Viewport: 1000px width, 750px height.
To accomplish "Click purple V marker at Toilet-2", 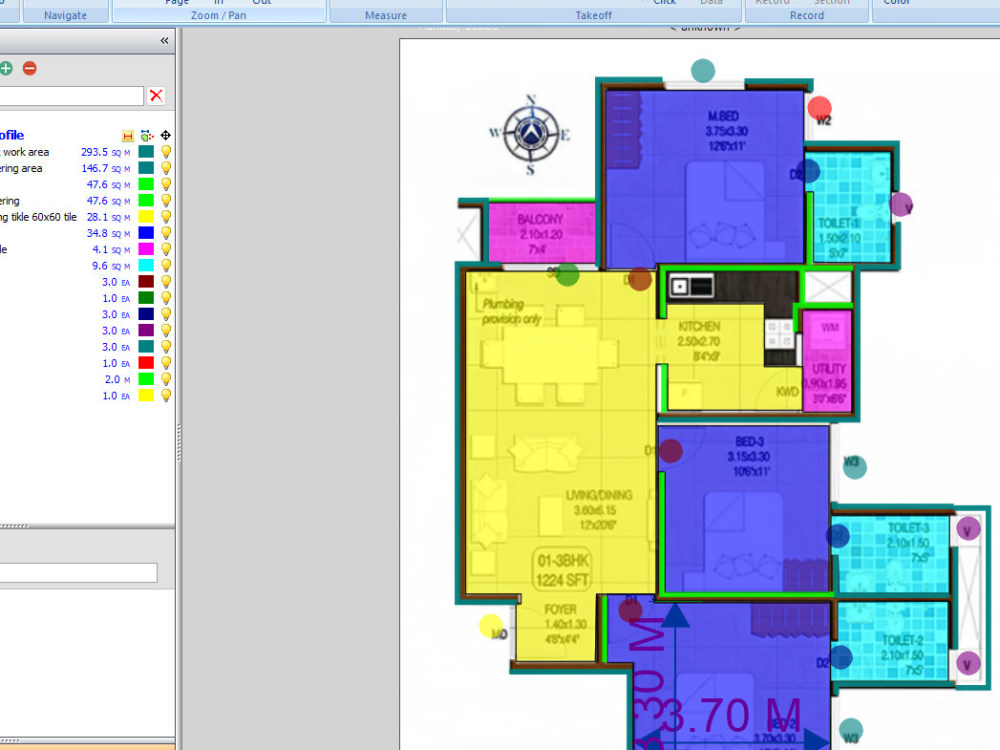I will click(968, 663).
